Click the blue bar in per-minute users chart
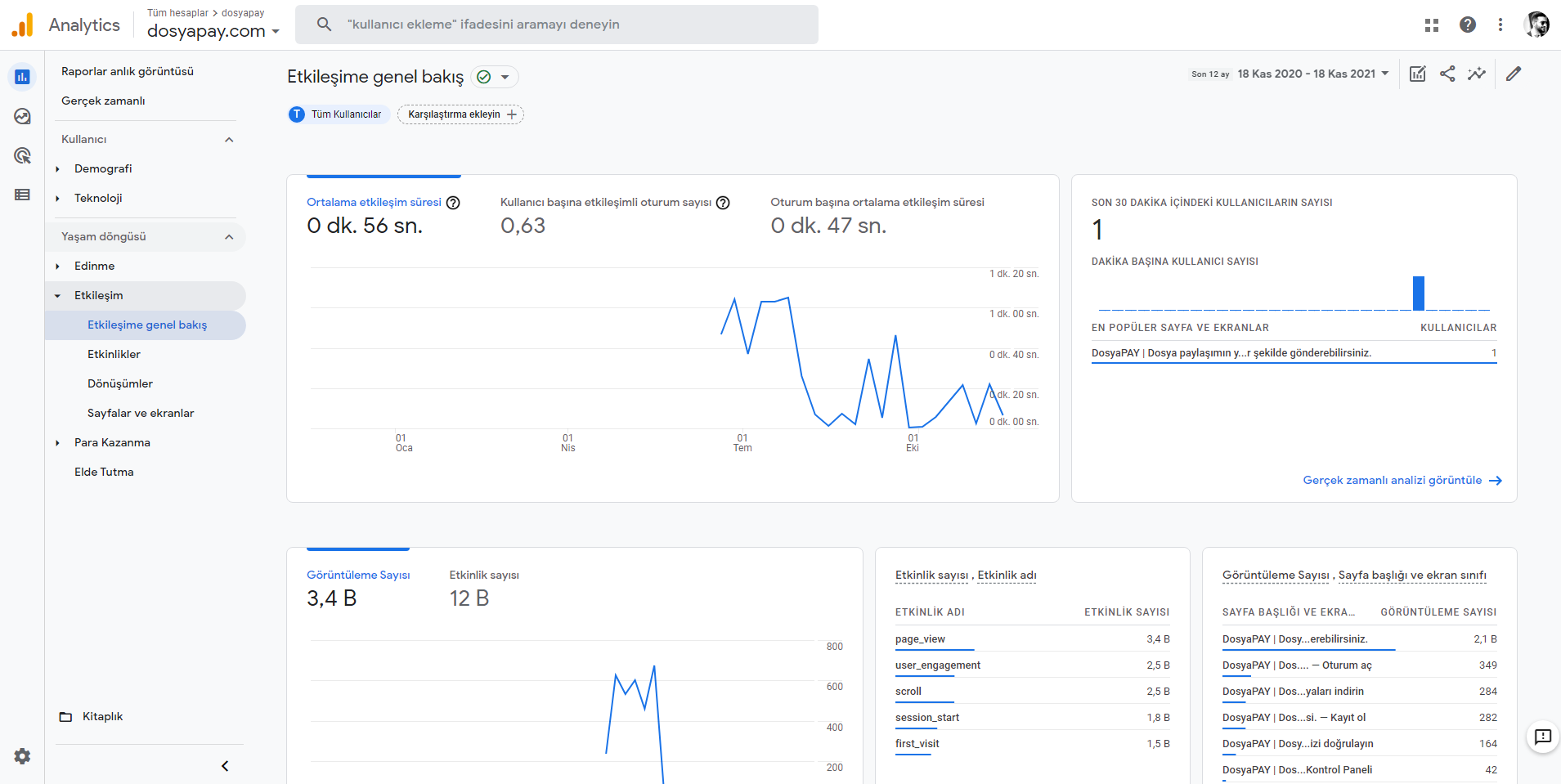Viewport: 1561px width, 784px height. (1419, 293)
